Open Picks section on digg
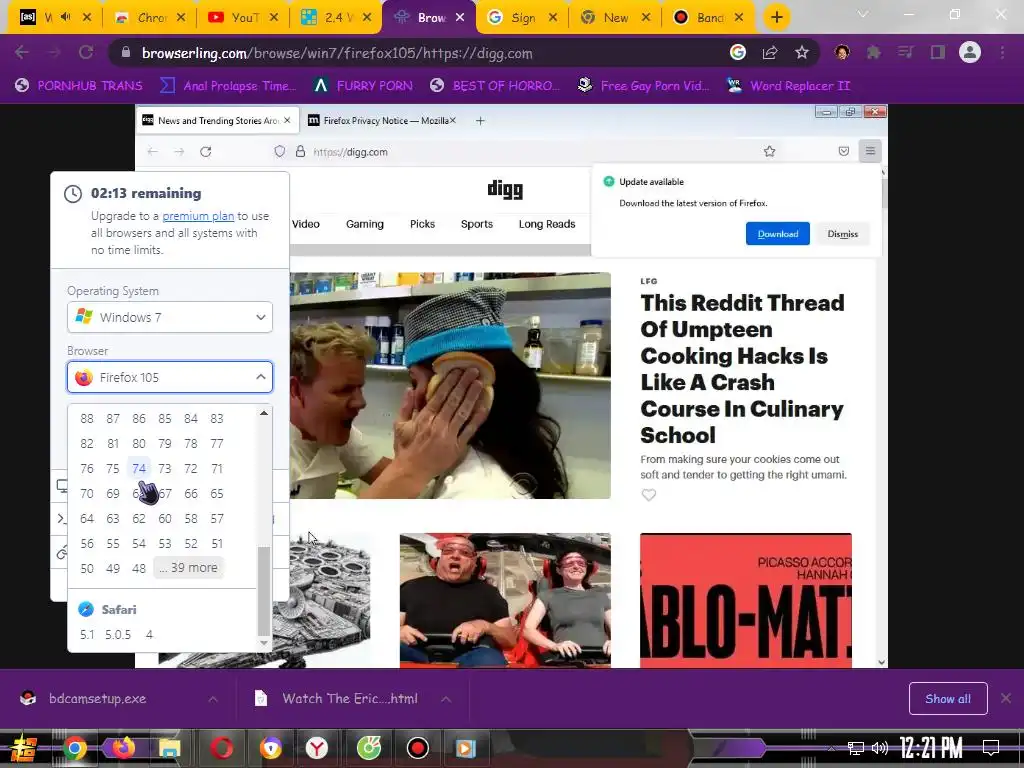1024x768 pixels. pyautogui.click(x=422, y=224)
